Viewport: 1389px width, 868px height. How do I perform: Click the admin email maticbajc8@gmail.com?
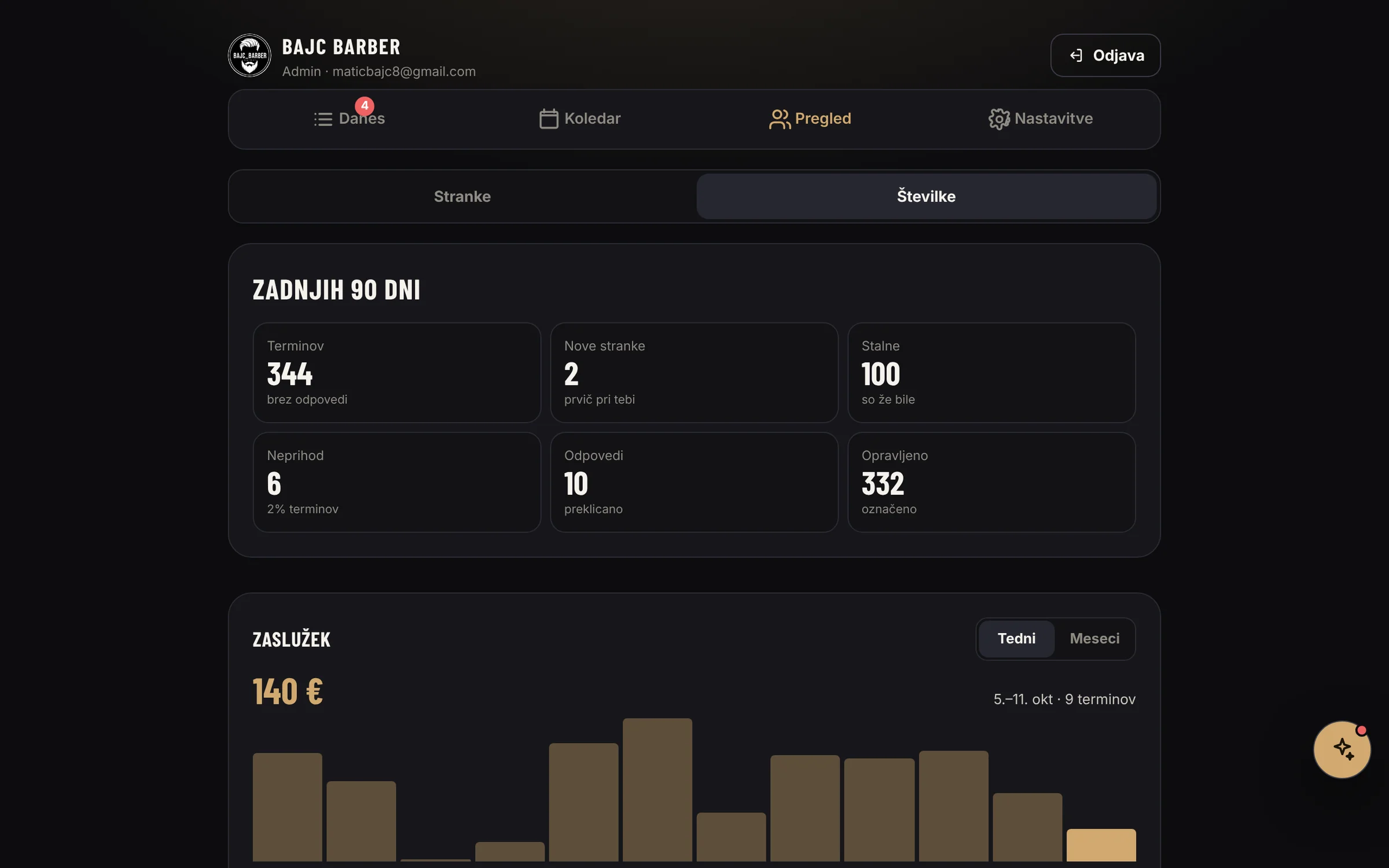click(404, 71)
